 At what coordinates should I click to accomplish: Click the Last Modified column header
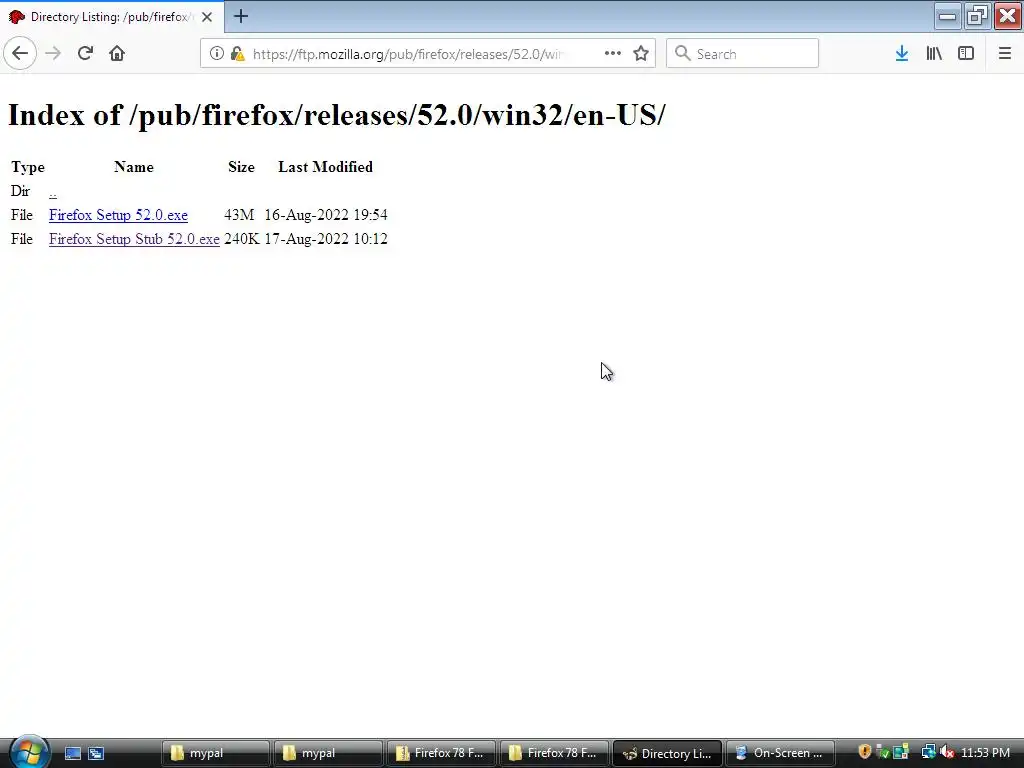pos(325,167)
